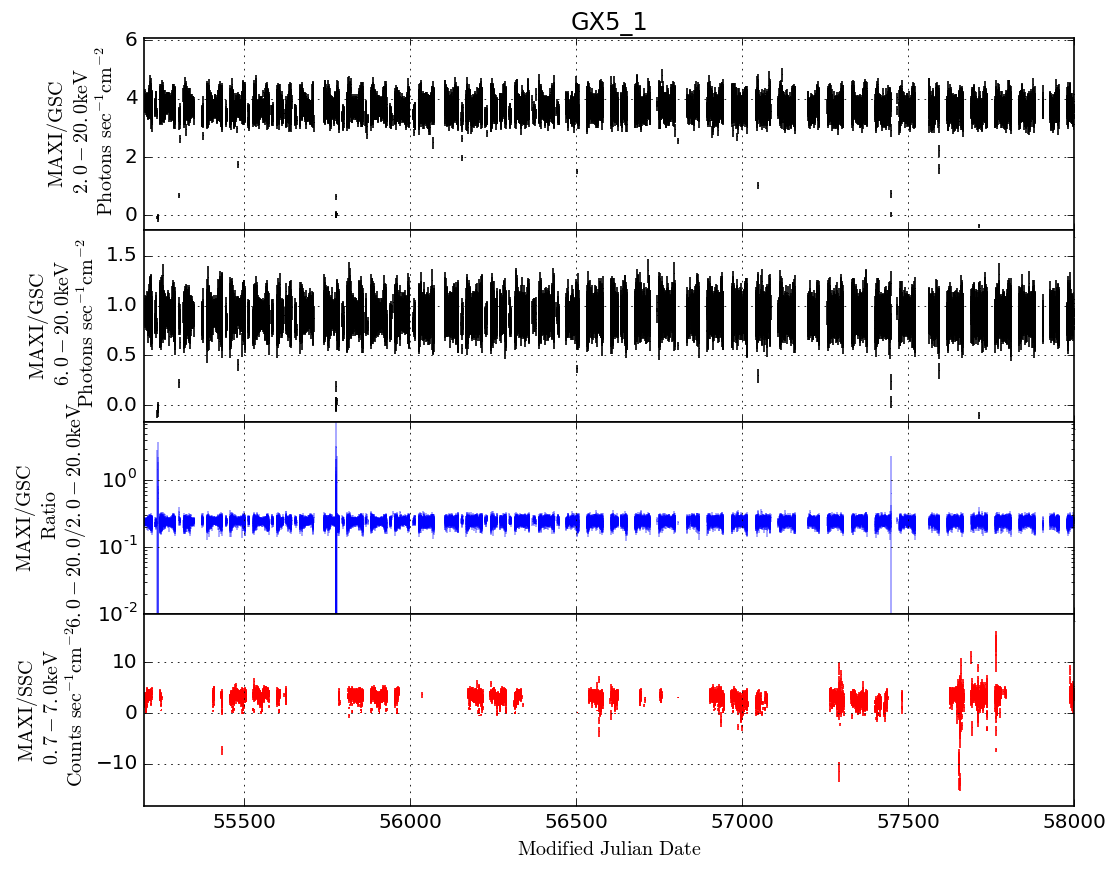
Task: Click top panel y-tick label 4
Action: click(131, 98)
